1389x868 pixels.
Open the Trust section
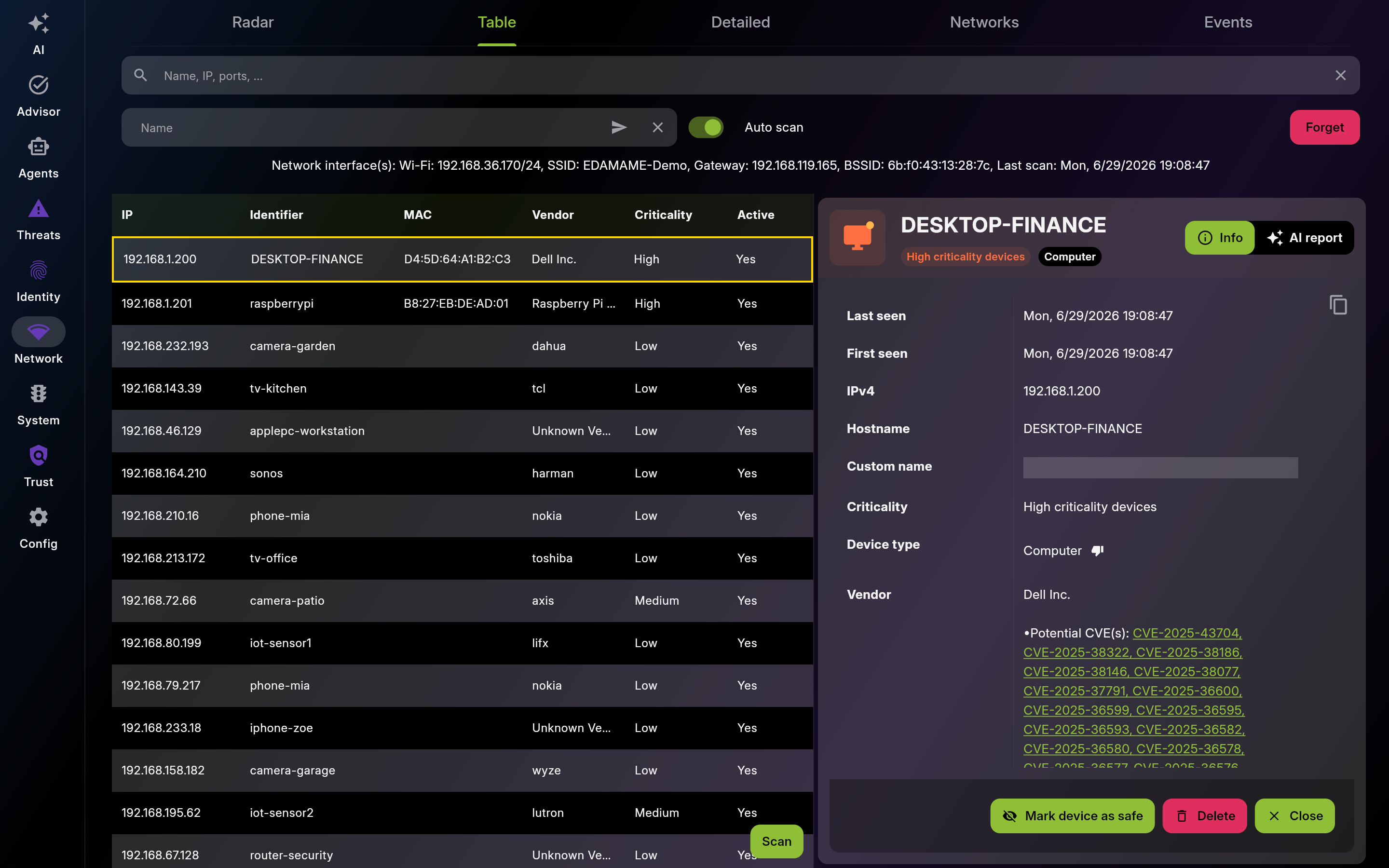(x=39, y=466)
